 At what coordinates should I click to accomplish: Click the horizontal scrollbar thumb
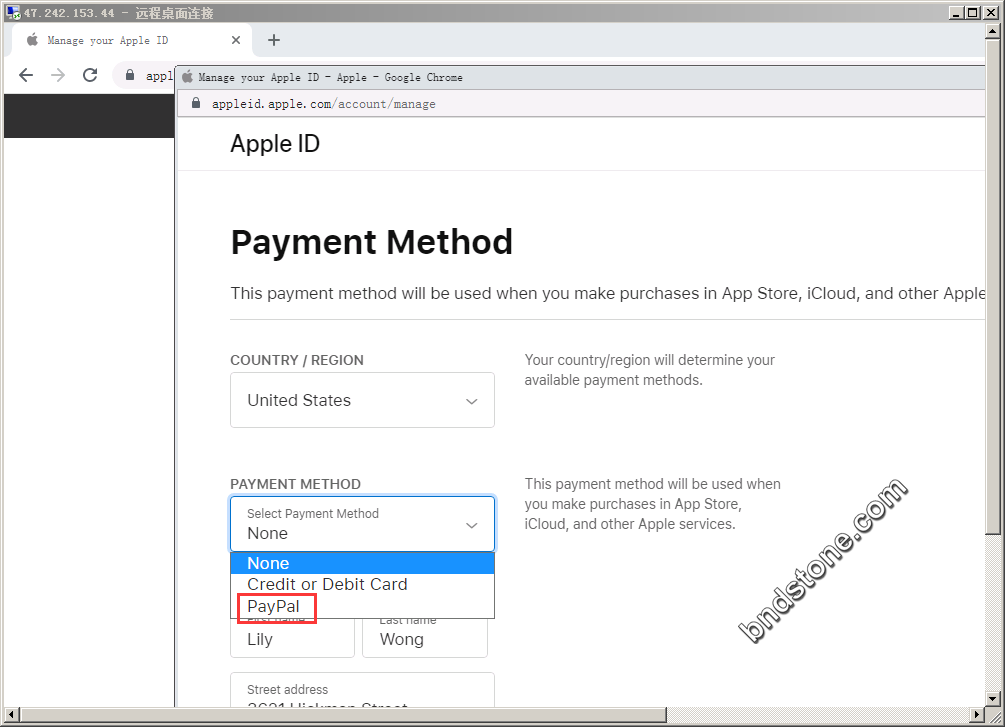pyautogui.click(x=343, y=714)
